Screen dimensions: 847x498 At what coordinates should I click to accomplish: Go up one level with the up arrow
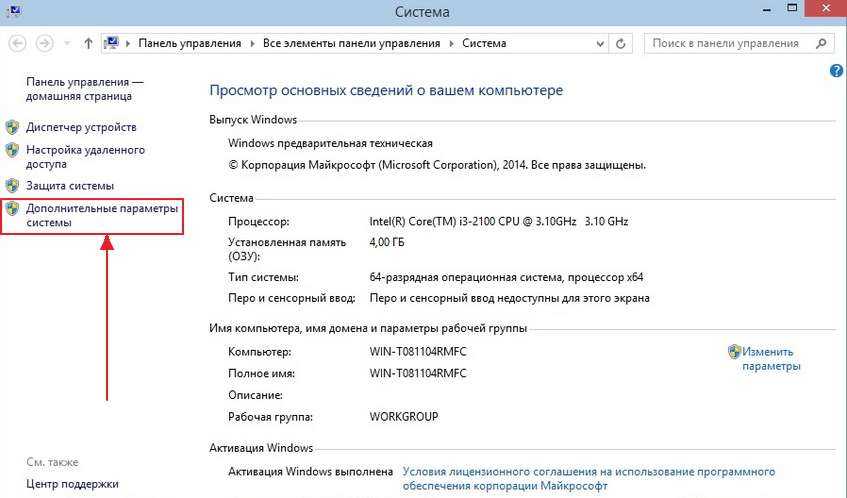tap(88, 44)
